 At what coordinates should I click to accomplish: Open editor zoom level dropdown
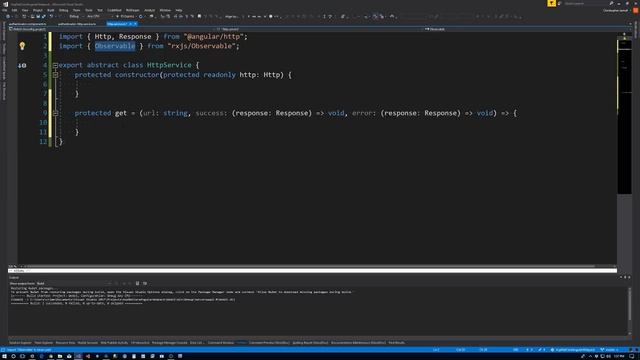coord(13,266)
